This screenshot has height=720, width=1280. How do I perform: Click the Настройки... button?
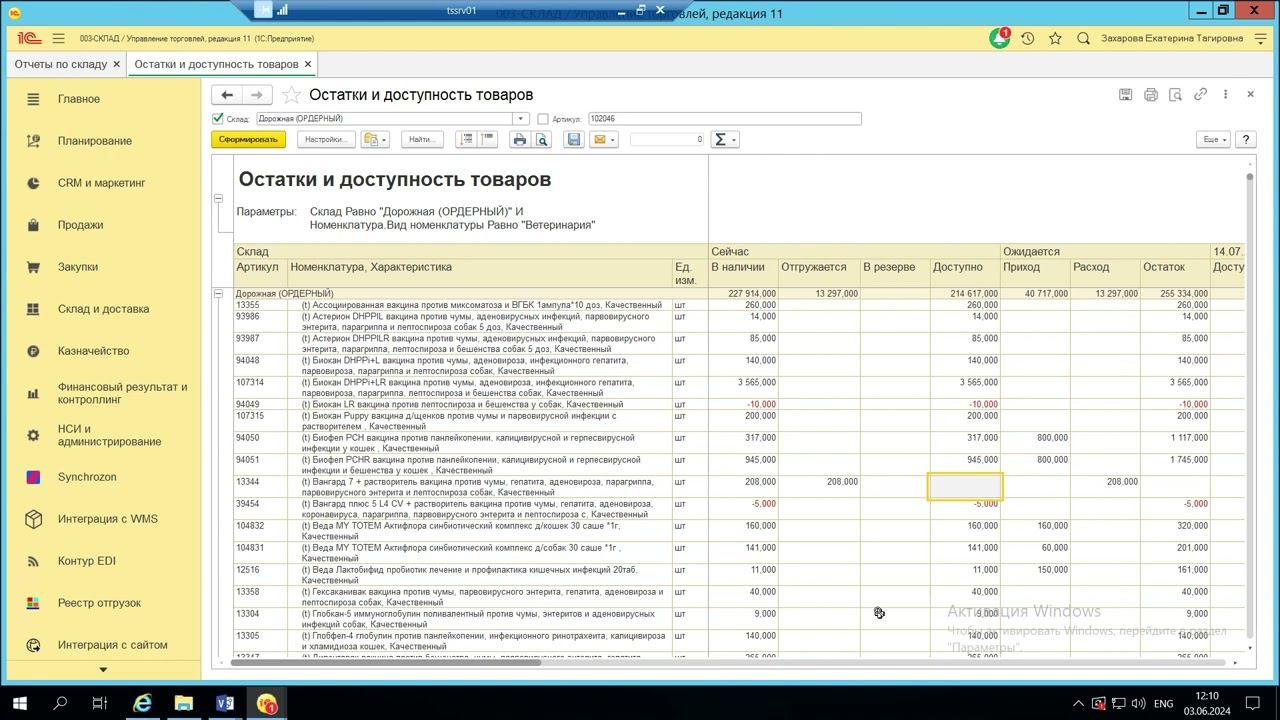[325, 140]
